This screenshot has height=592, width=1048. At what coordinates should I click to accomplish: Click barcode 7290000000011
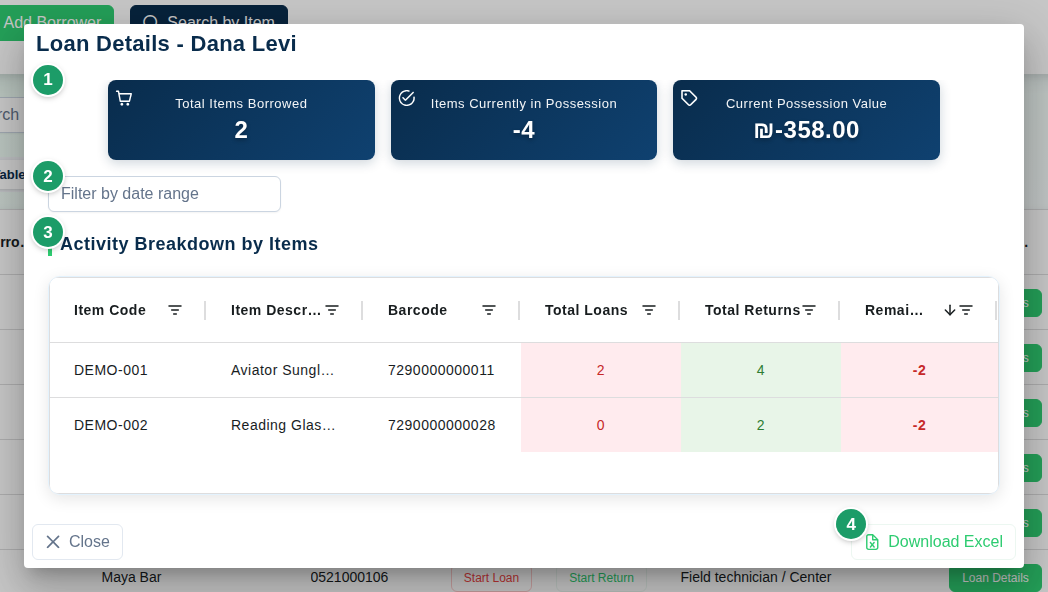pos(441,370)
